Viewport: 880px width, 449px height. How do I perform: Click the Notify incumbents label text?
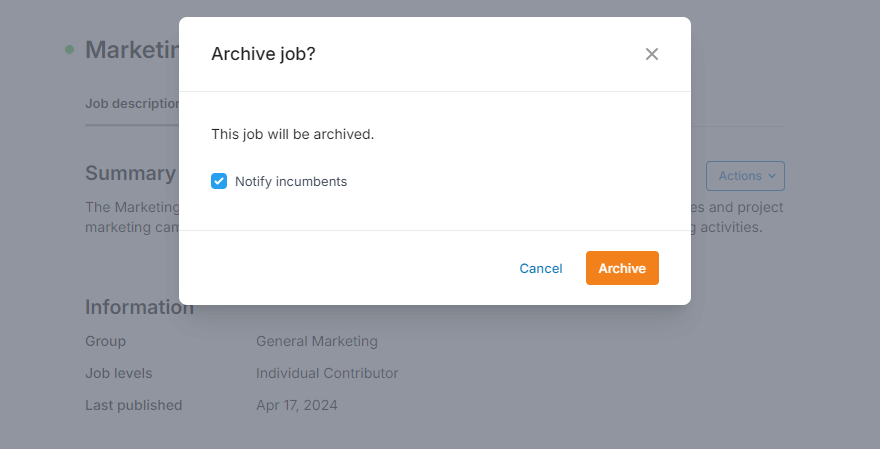(291, 181)
